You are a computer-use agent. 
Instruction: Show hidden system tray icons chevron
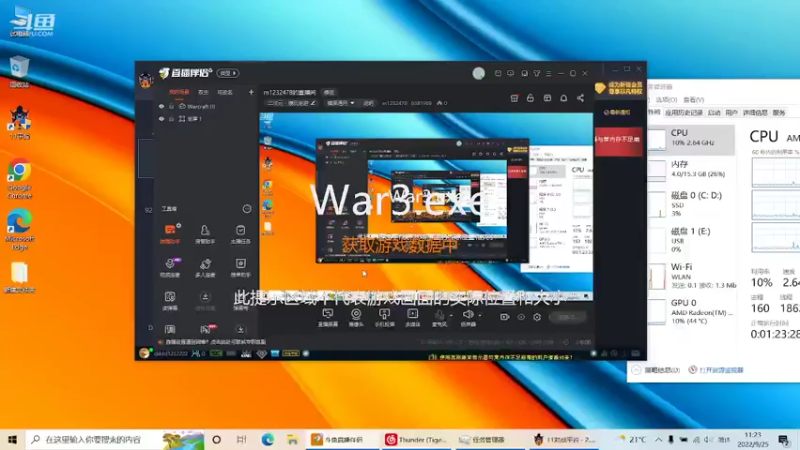[658, 439]
